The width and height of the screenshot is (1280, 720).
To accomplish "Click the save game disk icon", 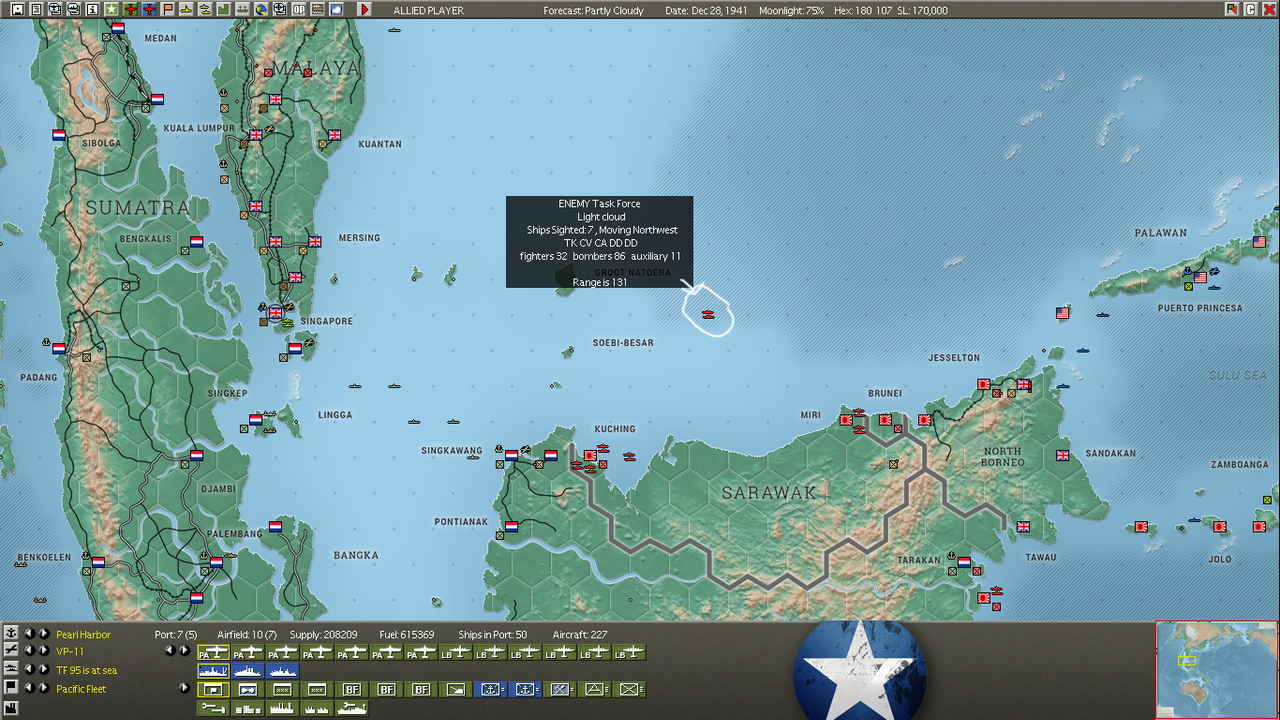I will tap(17, 9).
